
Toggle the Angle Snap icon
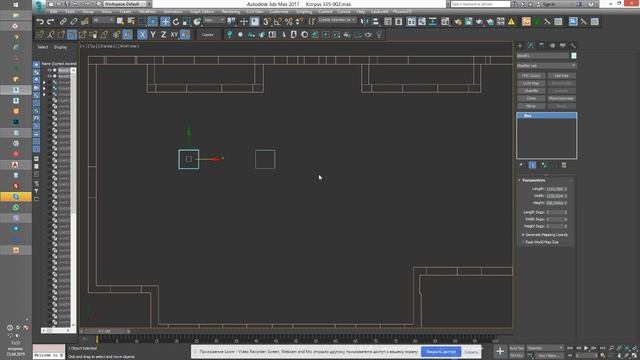coord(278,22)
